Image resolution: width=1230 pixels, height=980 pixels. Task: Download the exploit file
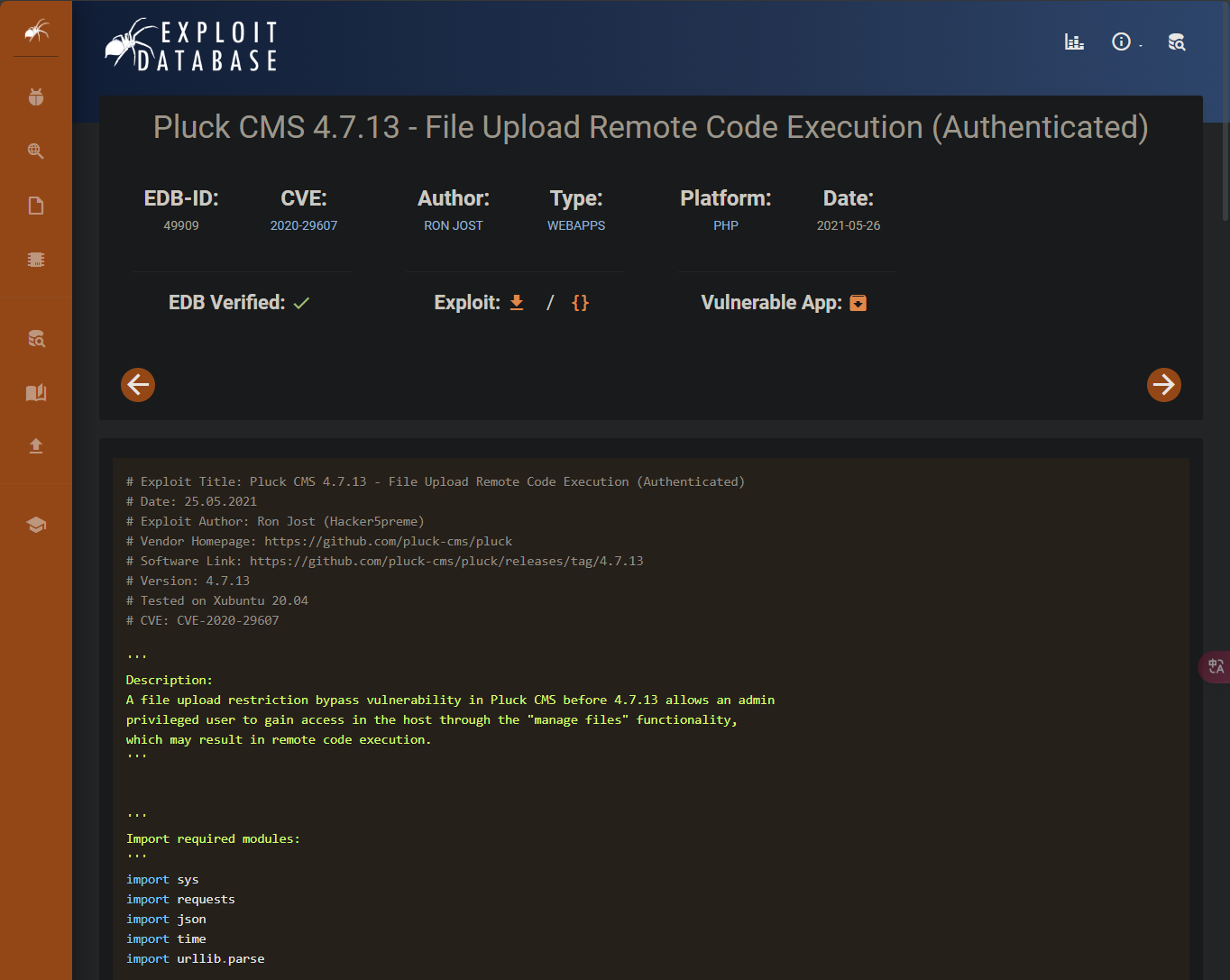click(517, 303)
